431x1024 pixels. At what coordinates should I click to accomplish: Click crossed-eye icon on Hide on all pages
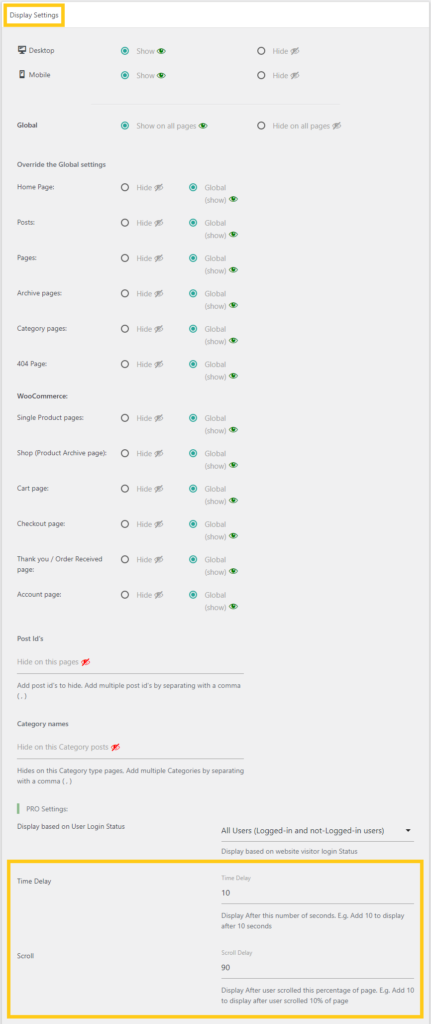[337, 126]
